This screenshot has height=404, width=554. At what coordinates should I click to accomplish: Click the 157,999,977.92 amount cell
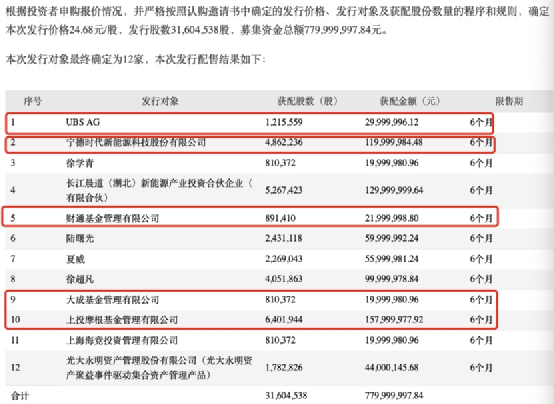394,320
